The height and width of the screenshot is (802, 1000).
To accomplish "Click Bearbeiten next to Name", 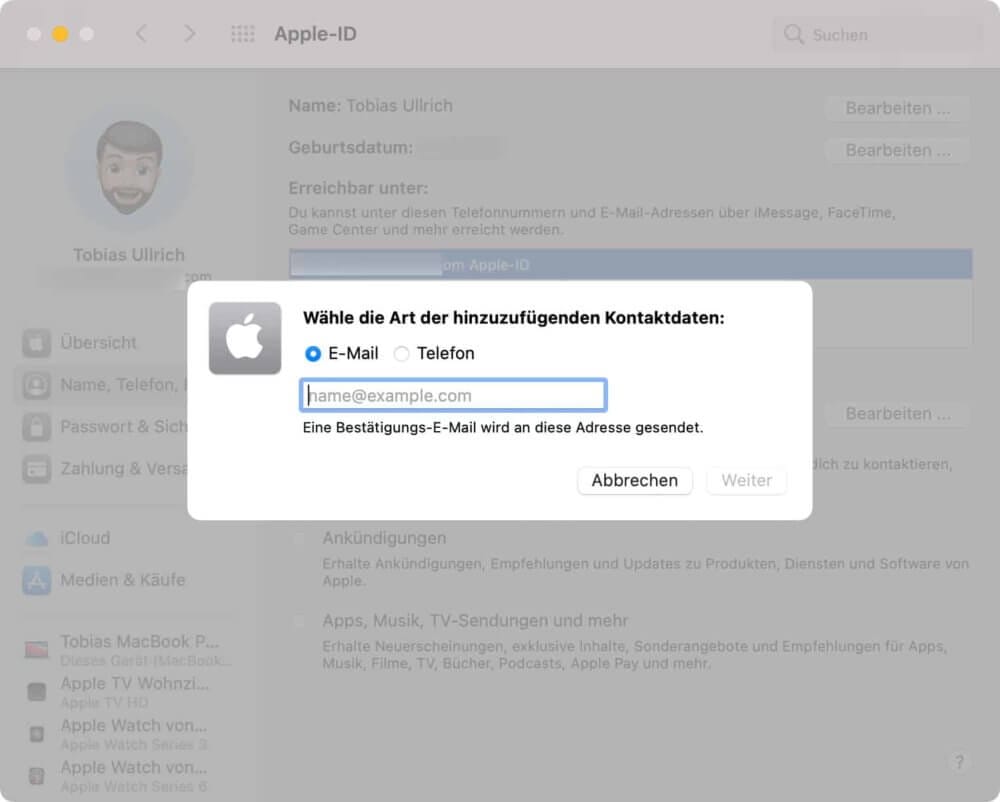I will point(897,108).
